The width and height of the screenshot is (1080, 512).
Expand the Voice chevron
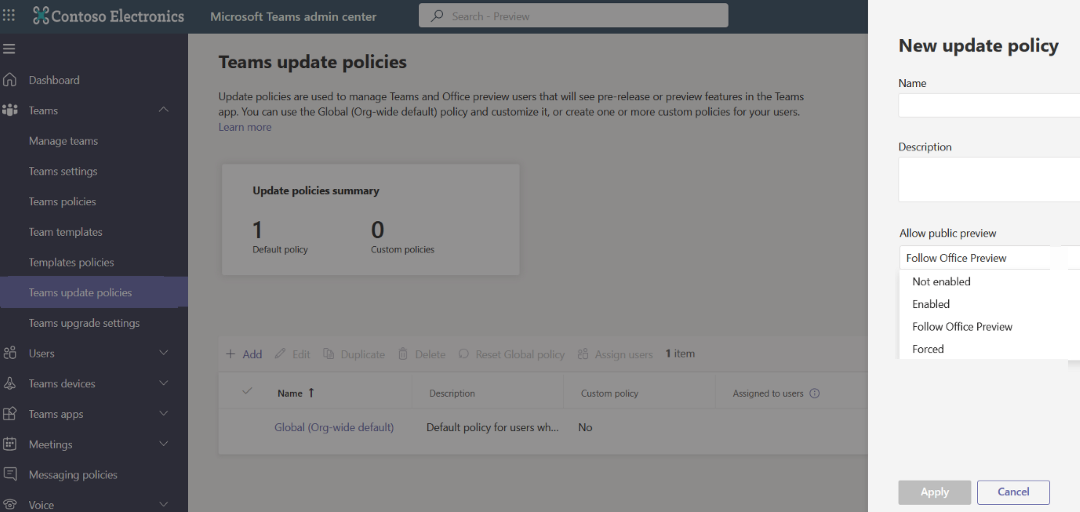163,504
